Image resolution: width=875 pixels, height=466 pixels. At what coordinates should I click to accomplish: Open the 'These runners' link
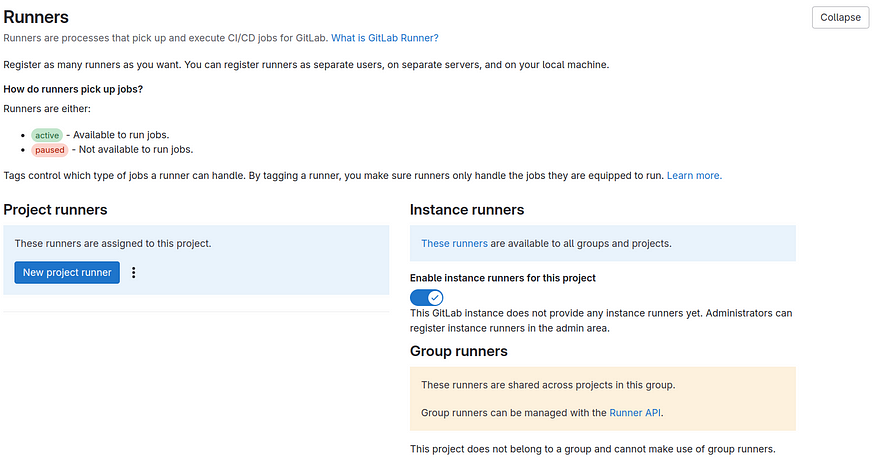tap(454, 243)
